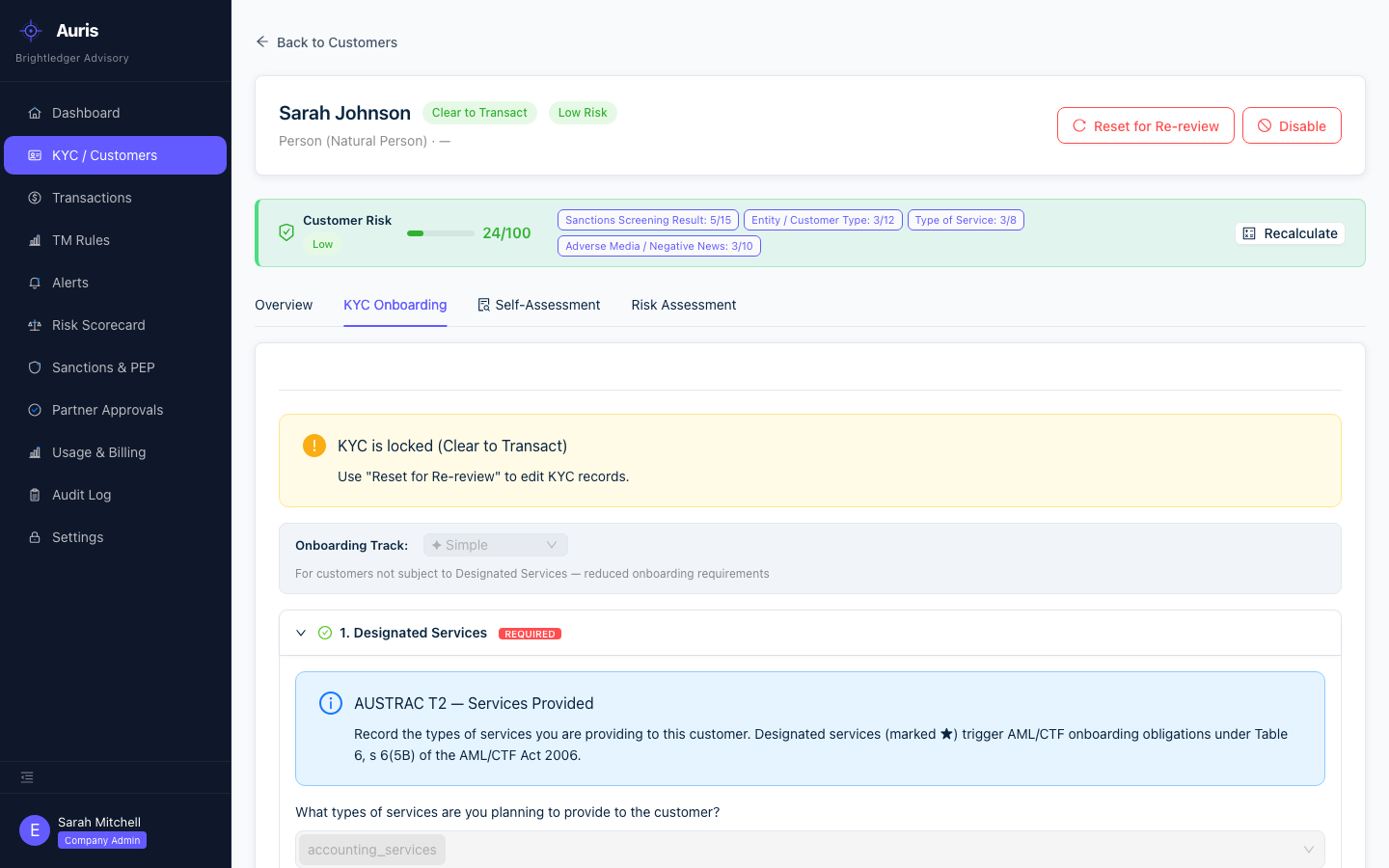Click the Auris logo icon
1389x868 pixels.
31,31
